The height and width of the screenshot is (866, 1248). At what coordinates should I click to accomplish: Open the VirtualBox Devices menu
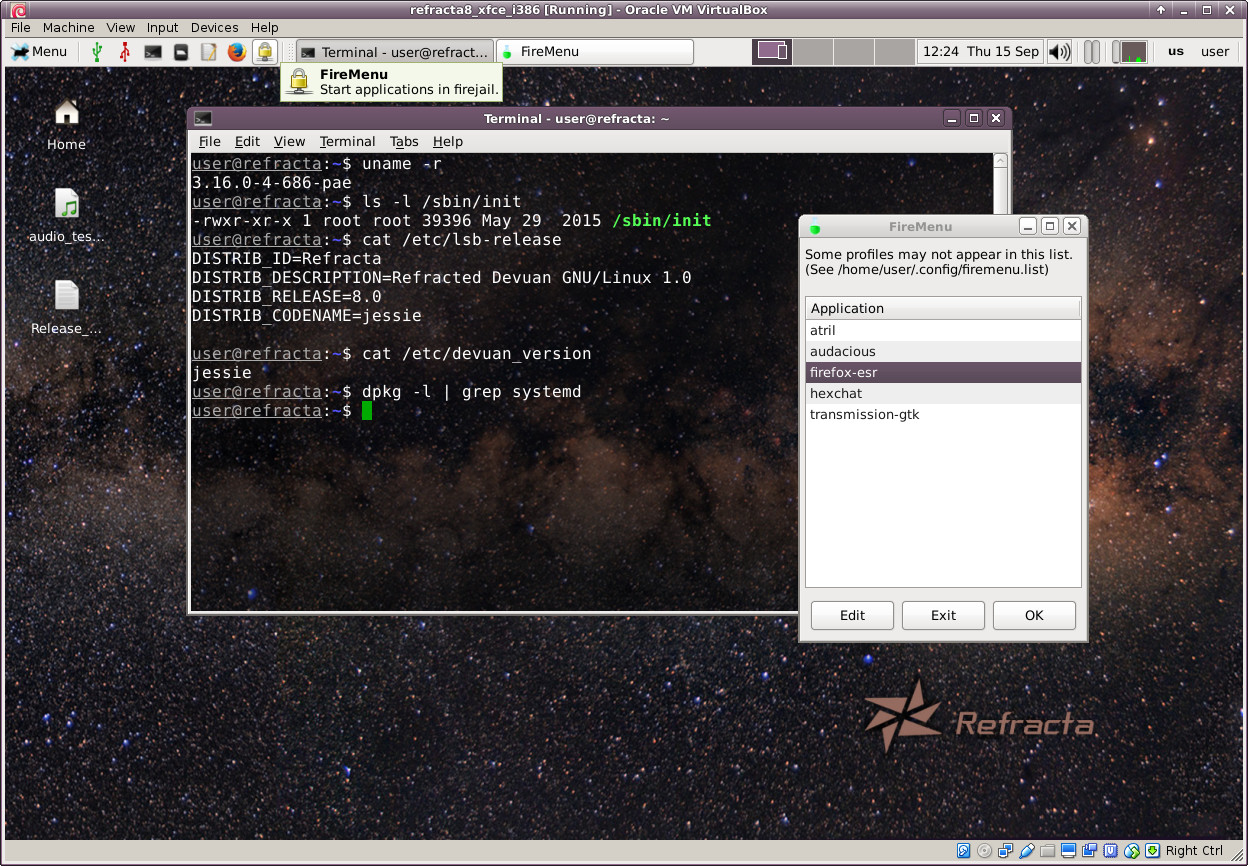215,27
